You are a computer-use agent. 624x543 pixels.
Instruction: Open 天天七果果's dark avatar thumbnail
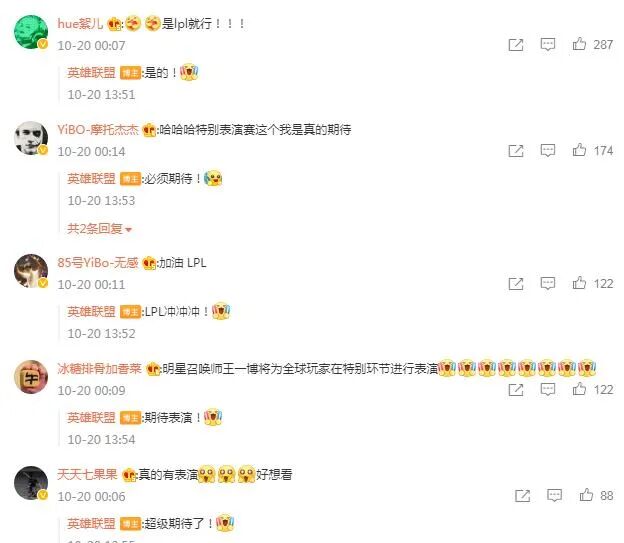(x=31, y=483)
